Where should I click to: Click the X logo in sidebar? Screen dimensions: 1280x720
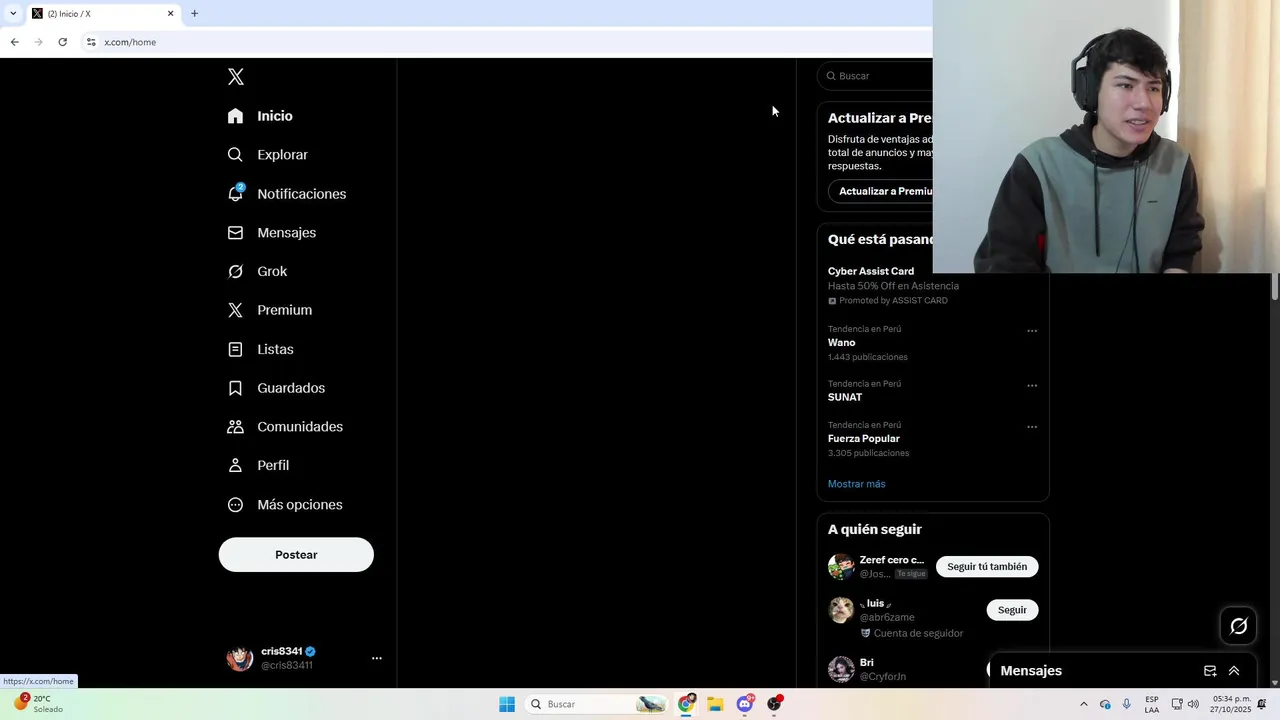(x=236, y=77)
